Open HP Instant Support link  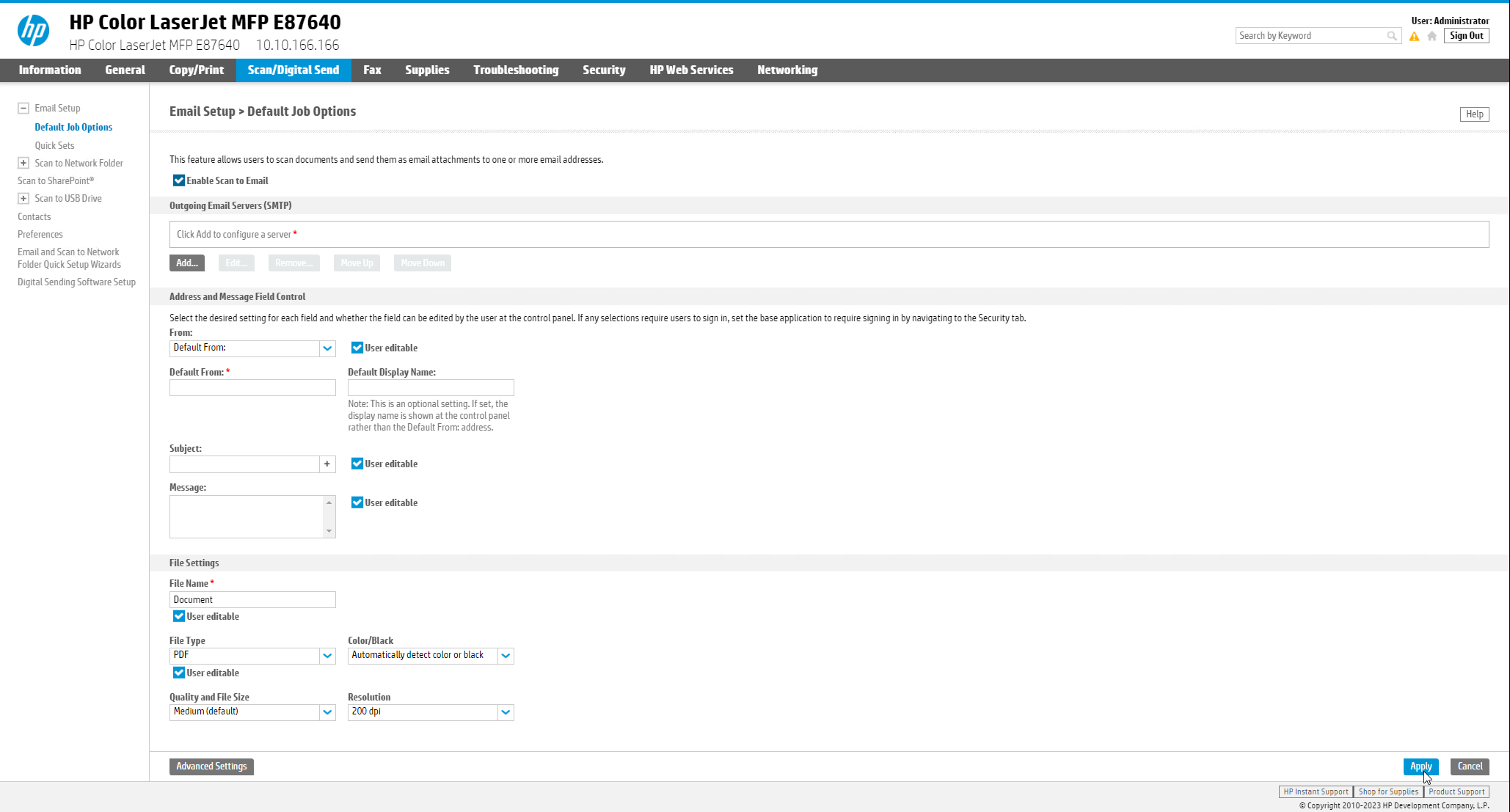(1316, 791)
